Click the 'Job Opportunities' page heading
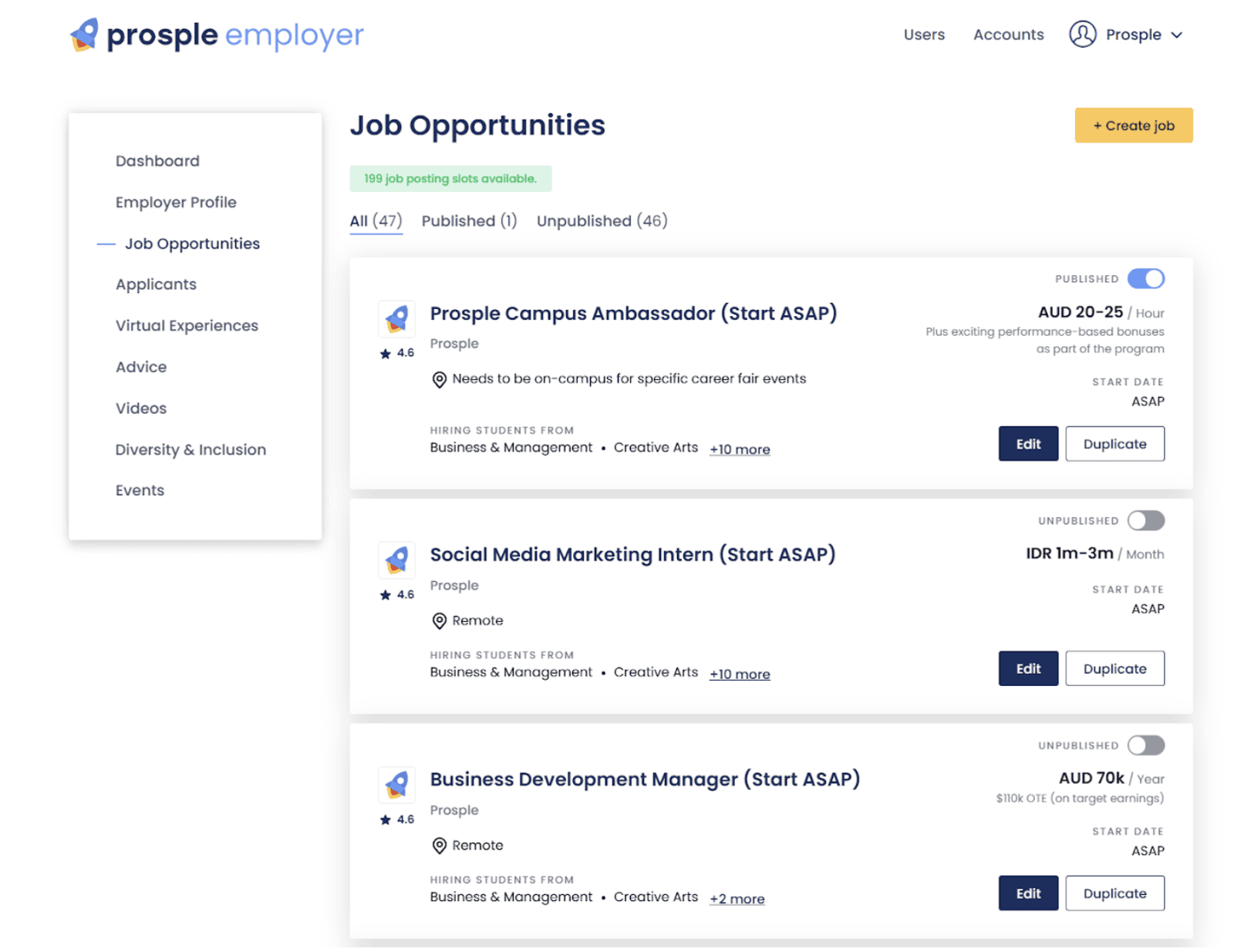The height and width of the screenshot is (952, 1234). pyautogui.click(x=477, y=126)
